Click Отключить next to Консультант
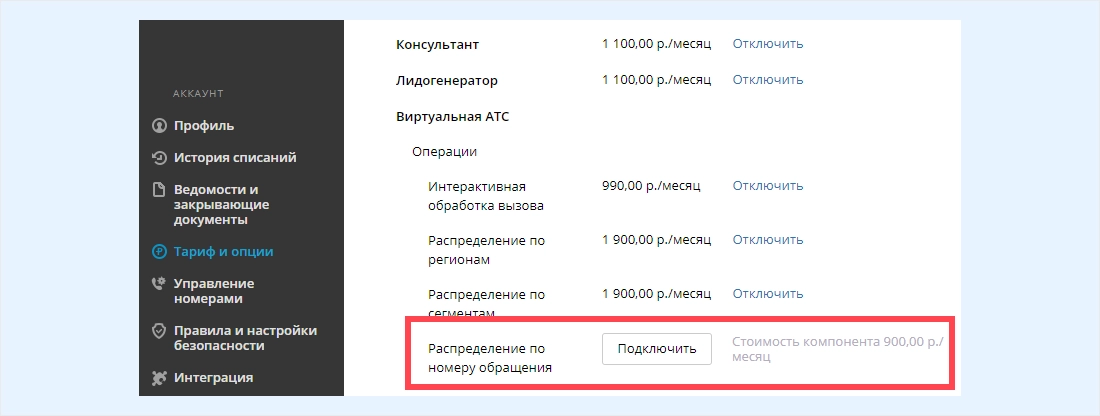This screenshot has height=416, width=1100. pyautogui.click(x=768, y=43)
